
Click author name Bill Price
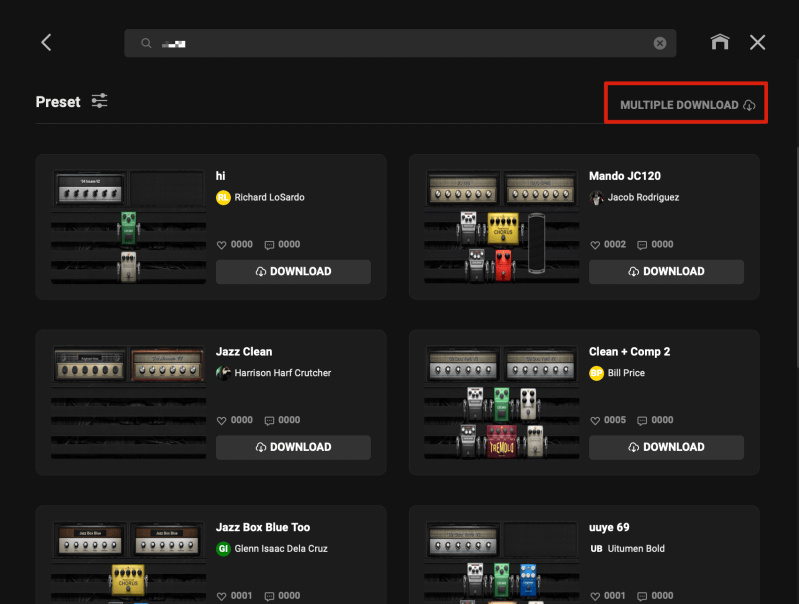626,373
